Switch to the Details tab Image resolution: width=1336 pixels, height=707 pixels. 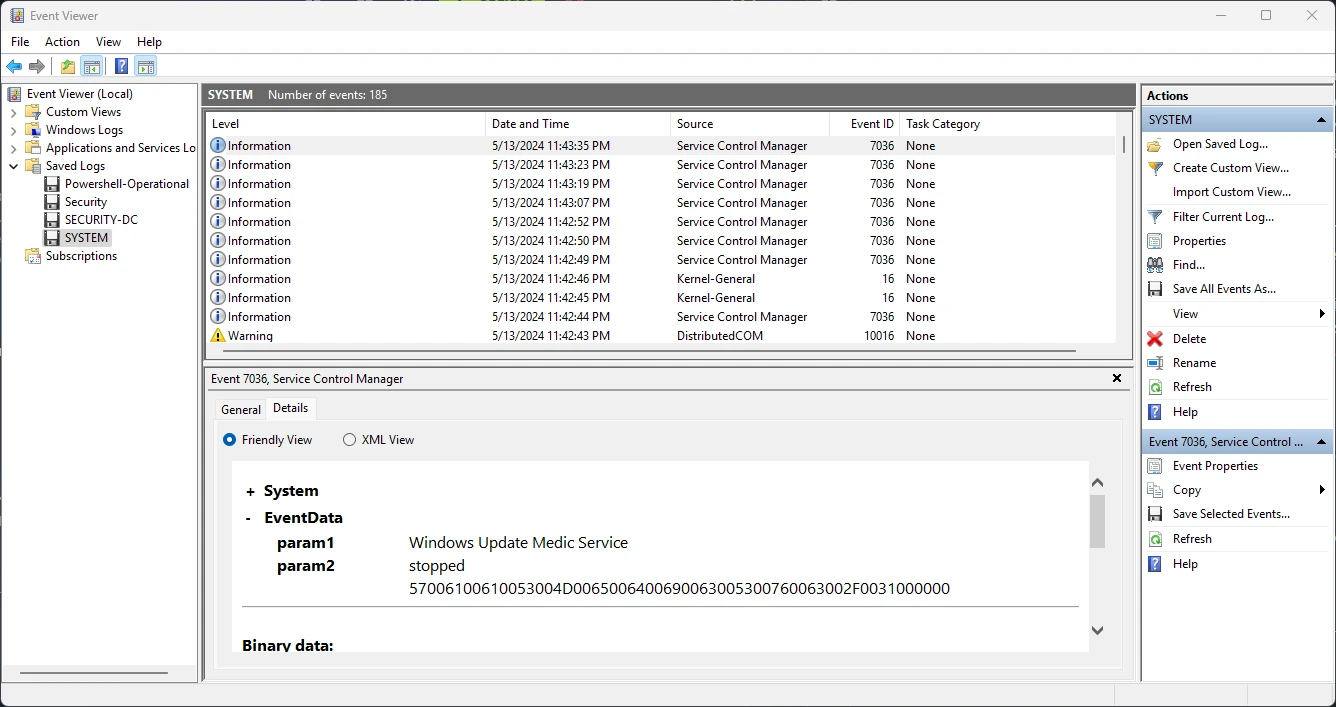(x=291, y=408)
